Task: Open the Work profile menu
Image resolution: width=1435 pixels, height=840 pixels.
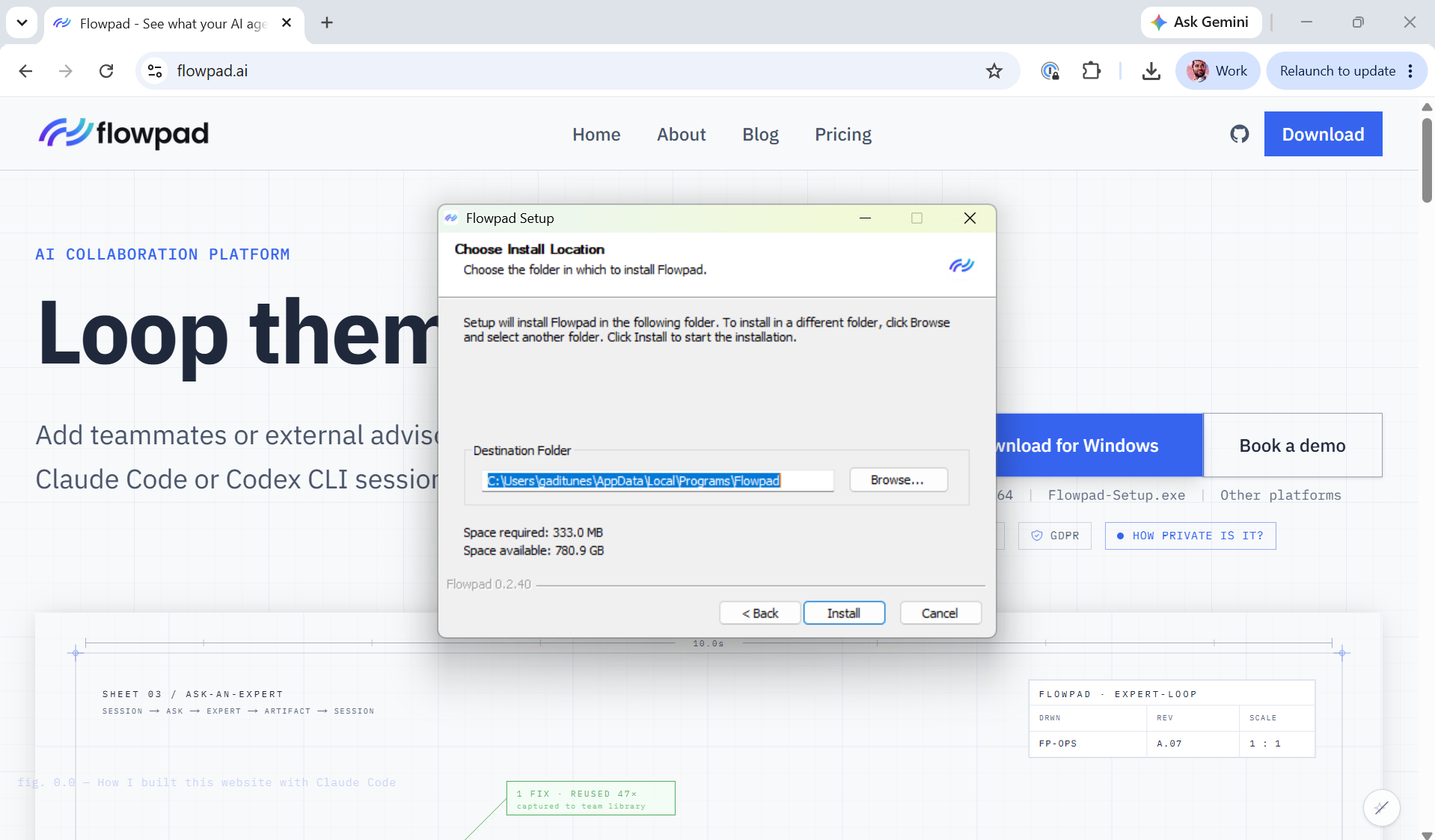Action: [x=1217, y=71]
